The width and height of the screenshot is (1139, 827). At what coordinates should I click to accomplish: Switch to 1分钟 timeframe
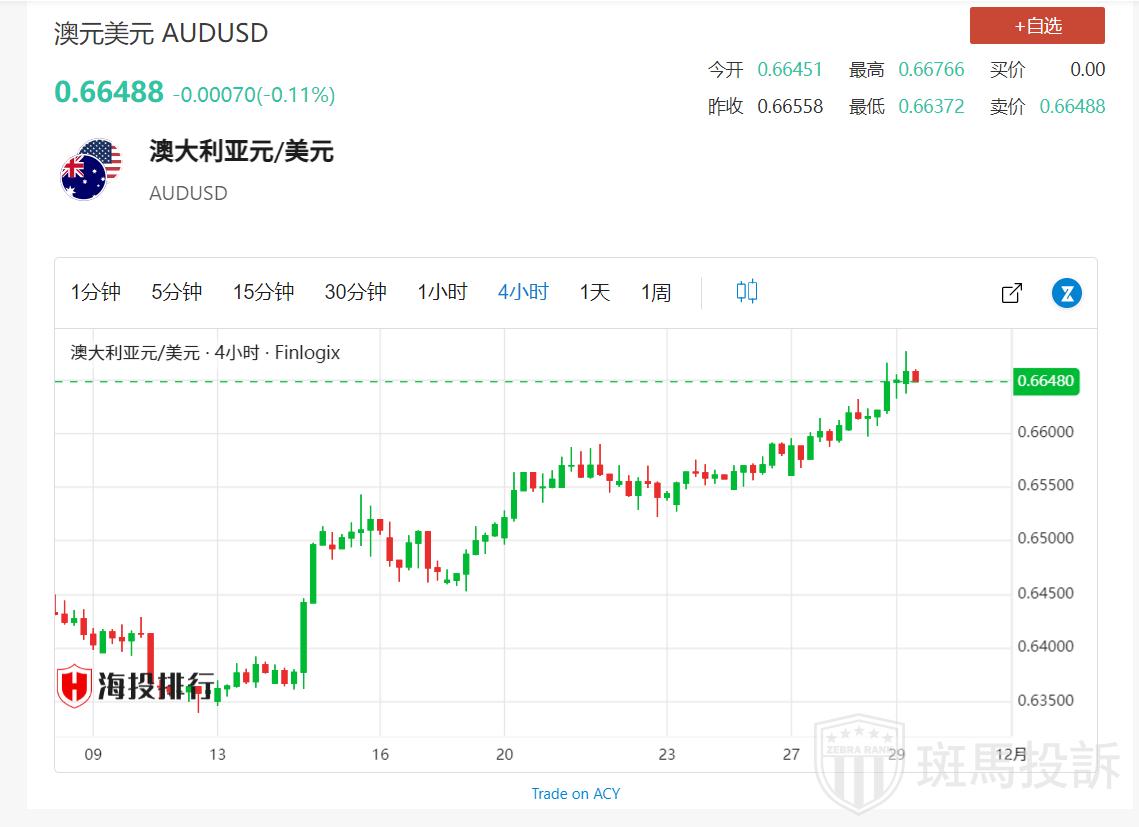[x=96, y=292]
